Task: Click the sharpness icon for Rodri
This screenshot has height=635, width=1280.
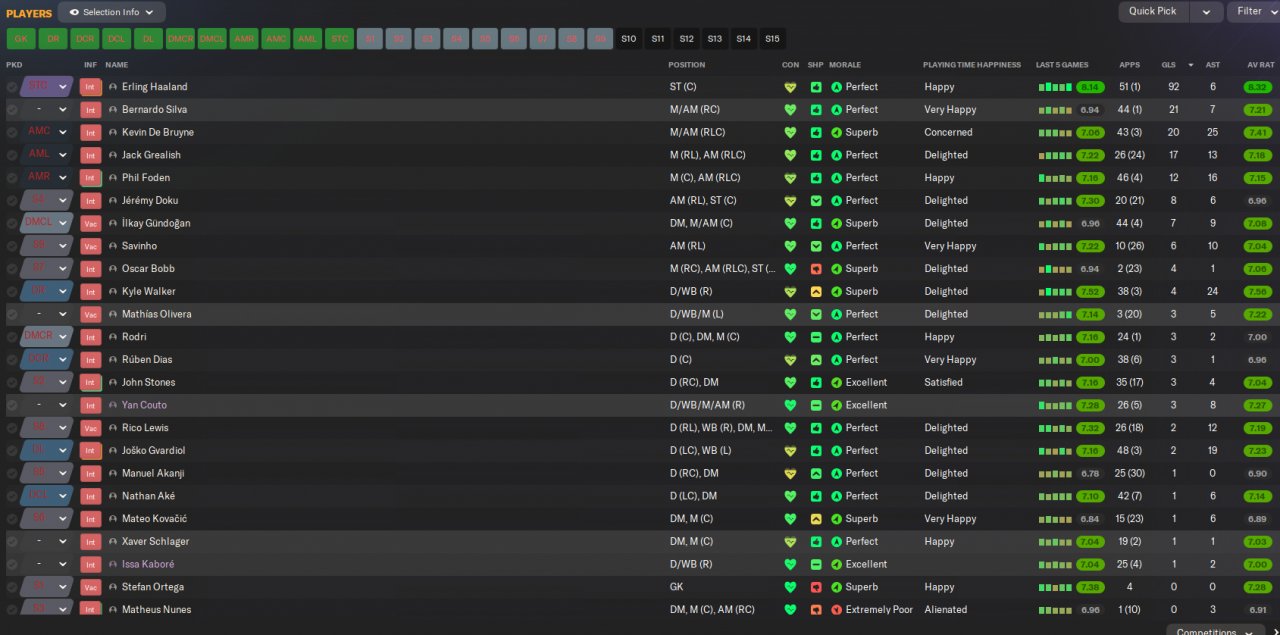Action: pyautogui.click(x=816, y=337)
